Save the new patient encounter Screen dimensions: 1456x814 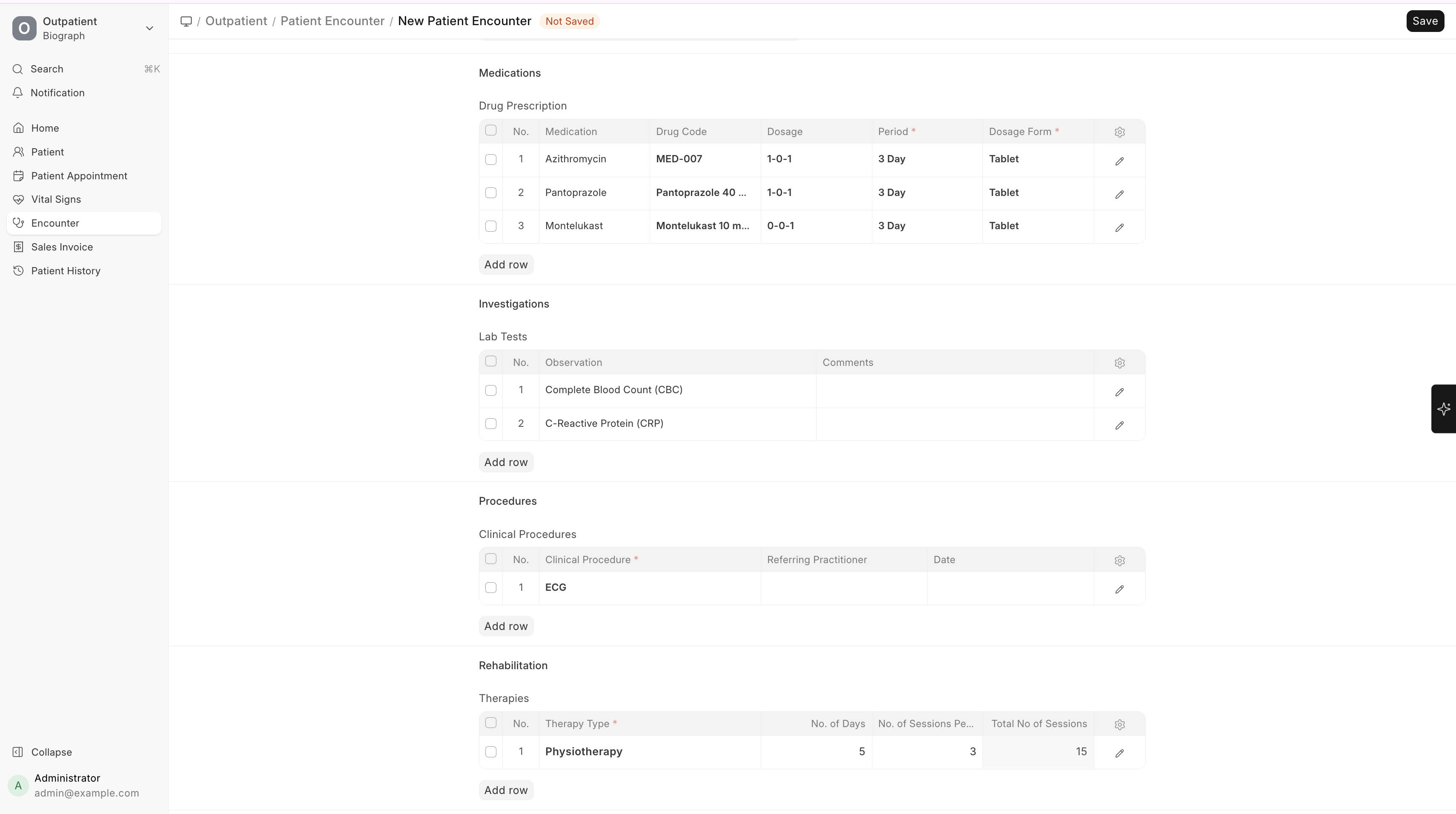click(x=1424, y=21)
